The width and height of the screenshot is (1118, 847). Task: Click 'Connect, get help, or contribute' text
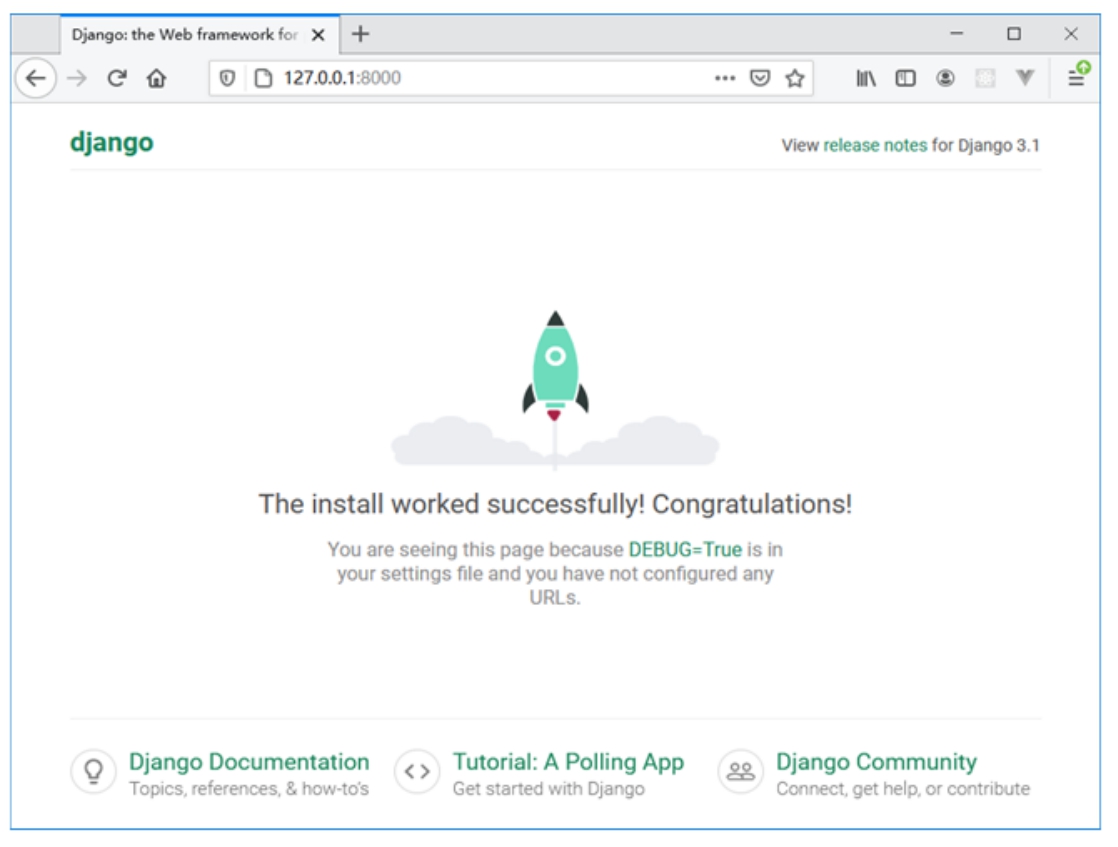[903, 789]
